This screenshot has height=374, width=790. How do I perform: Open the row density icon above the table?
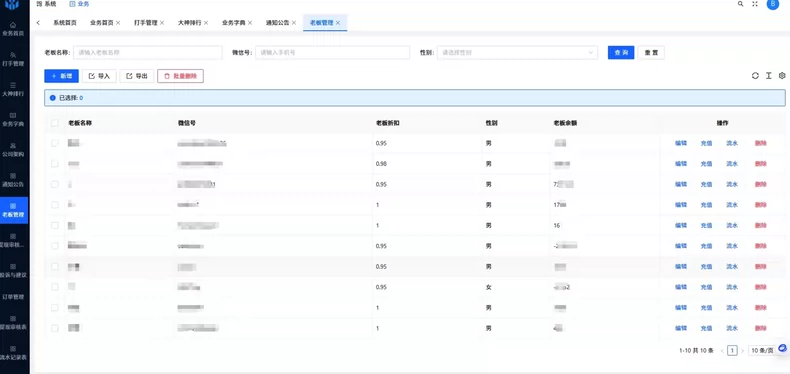pos(769,76)
